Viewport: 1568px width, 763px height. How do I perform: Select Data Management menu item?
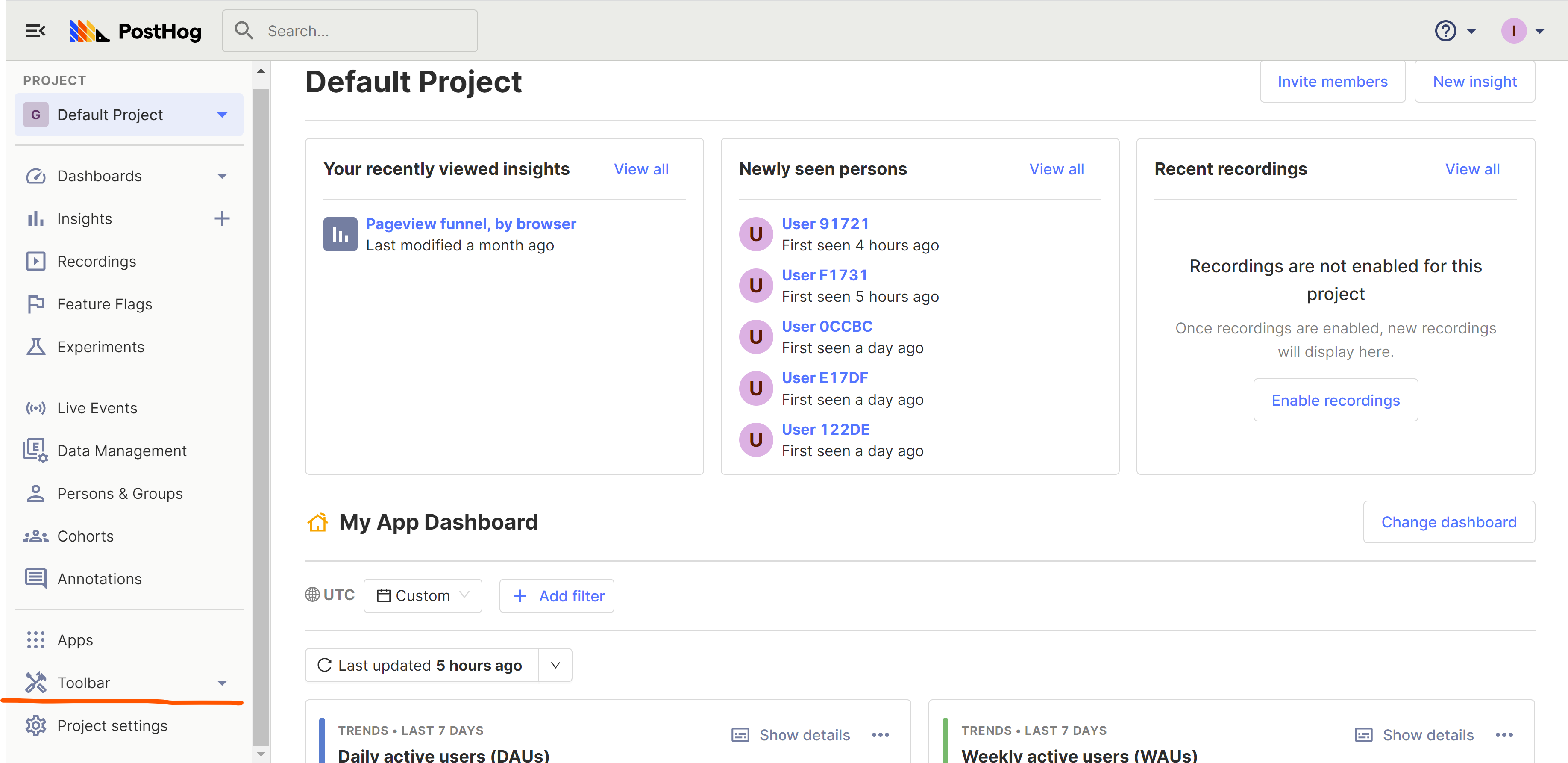(x=121, y=450)
